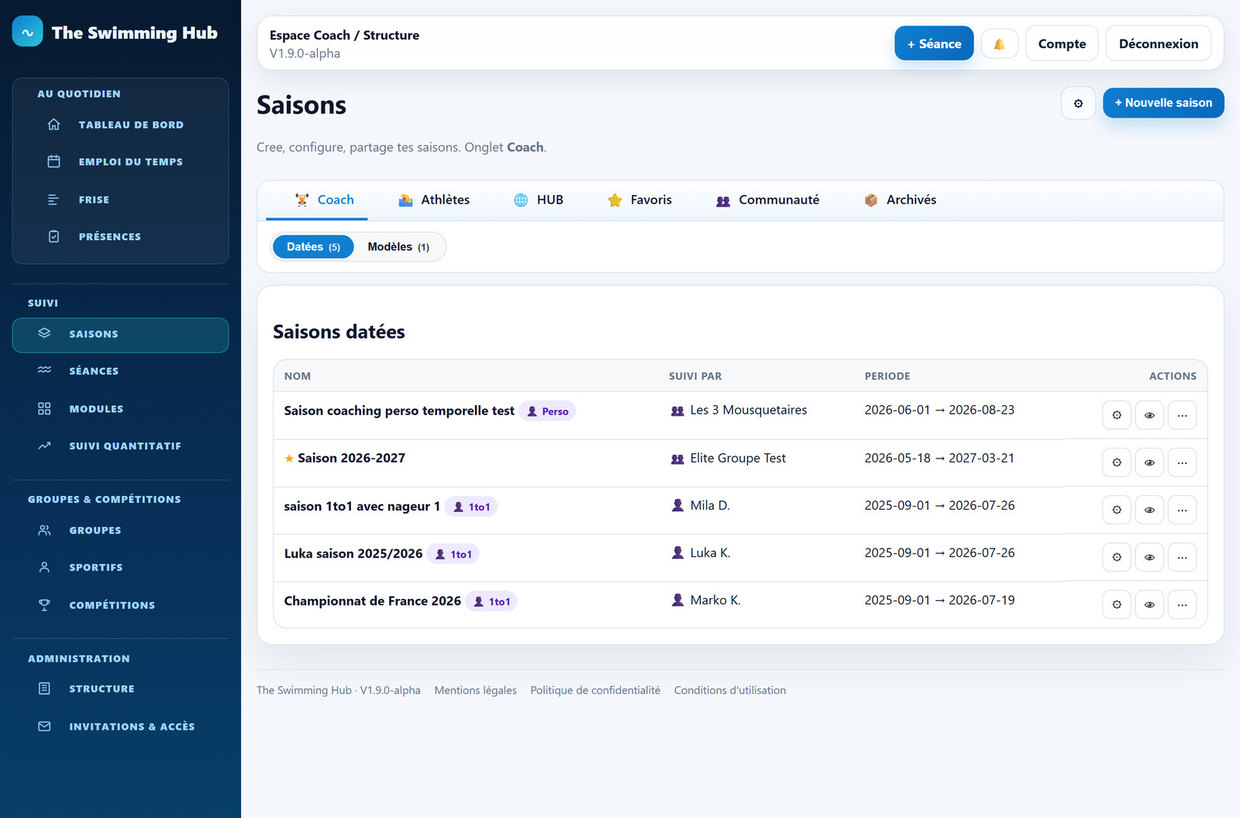The image size is (1240, 818).
Task: Open the Mentions légales footer link
Action: click(475, 690)
